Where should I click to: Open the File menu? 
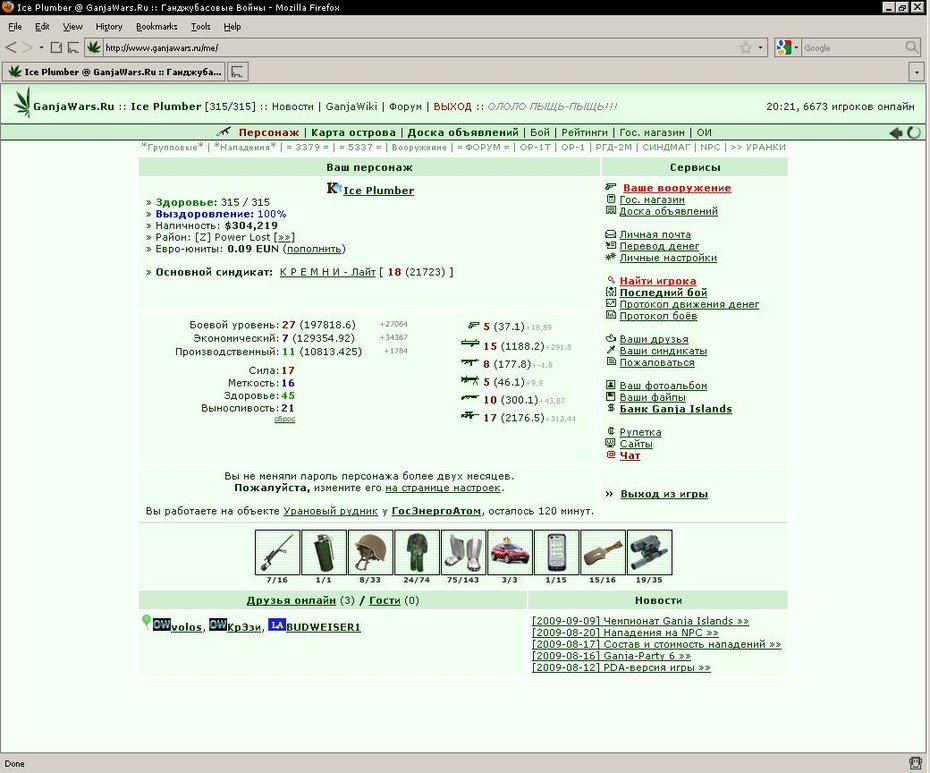pyautogui.click(x=15, y=27)
